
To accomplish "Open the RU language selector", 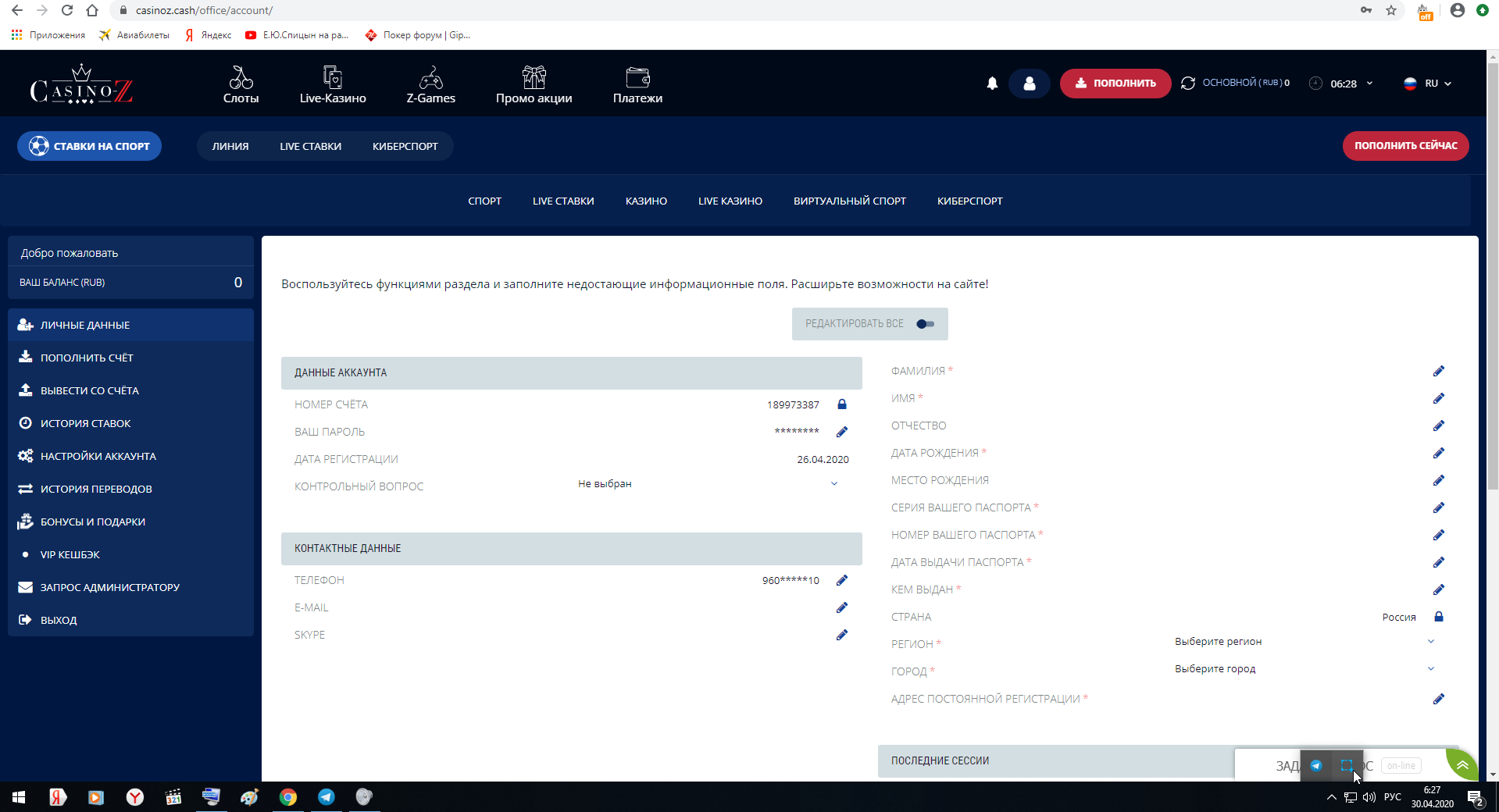I will [1429, 84].
